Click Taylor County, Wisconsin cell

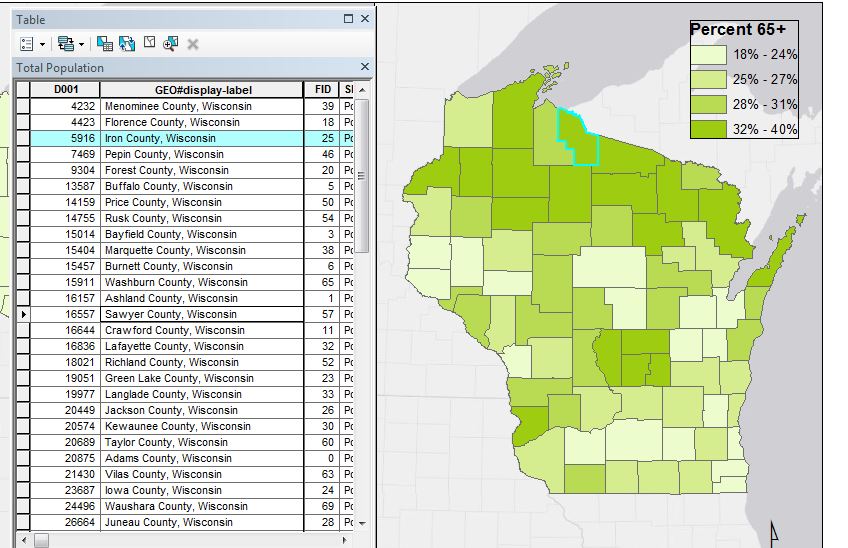(x=202, y=442)
